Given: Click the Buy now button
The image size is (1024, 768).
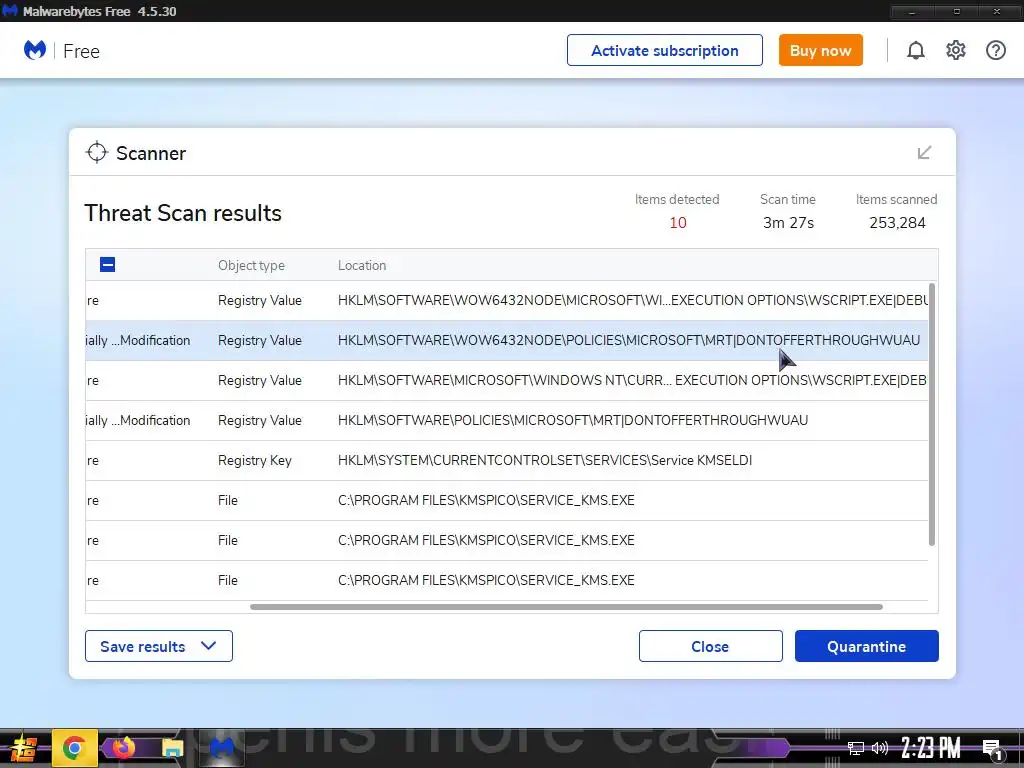Looking at the screenshot, I should coord(820,50).
